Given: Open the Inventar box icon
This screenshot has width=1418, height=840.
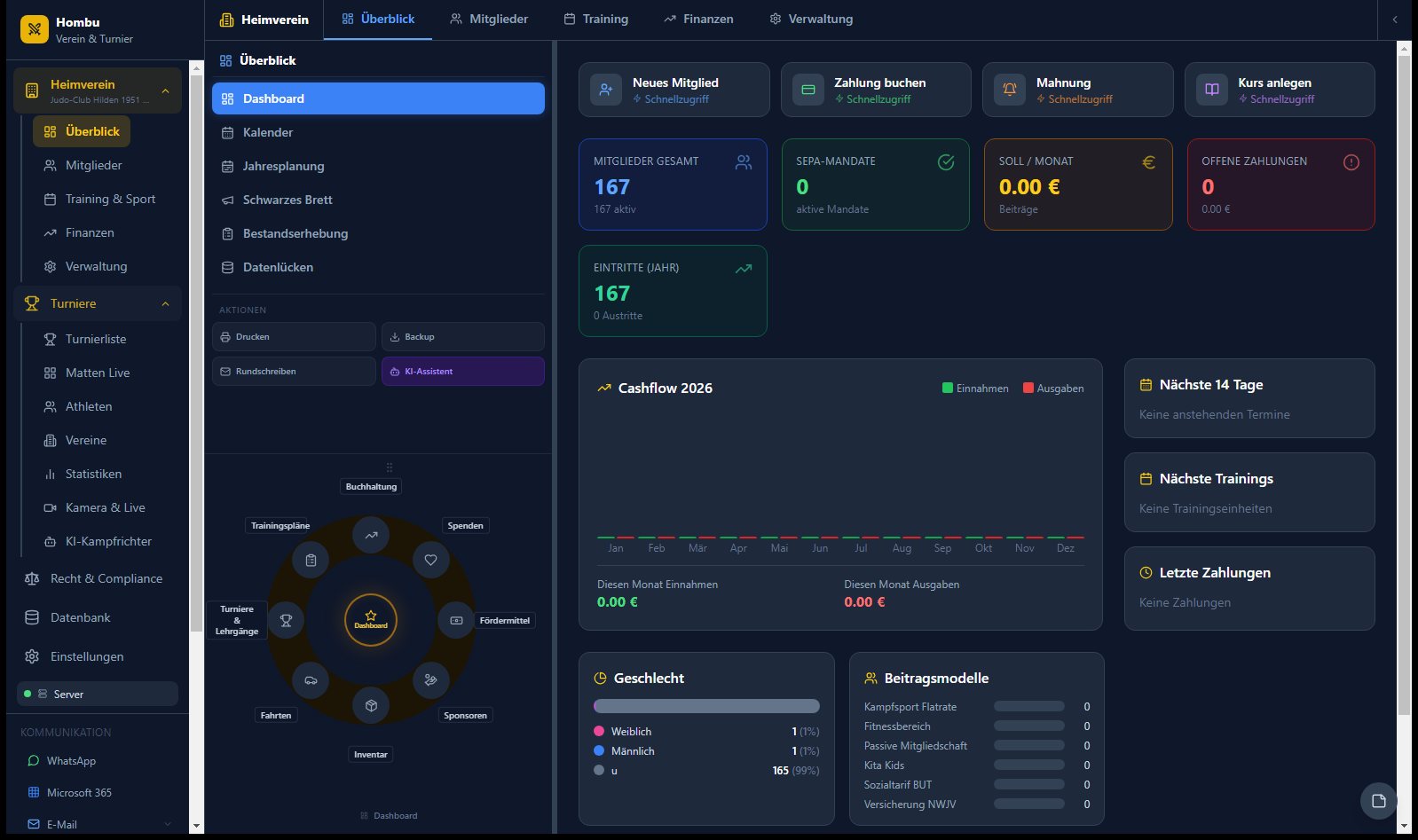Looking at the screenshot, I should tap(371, 705).
